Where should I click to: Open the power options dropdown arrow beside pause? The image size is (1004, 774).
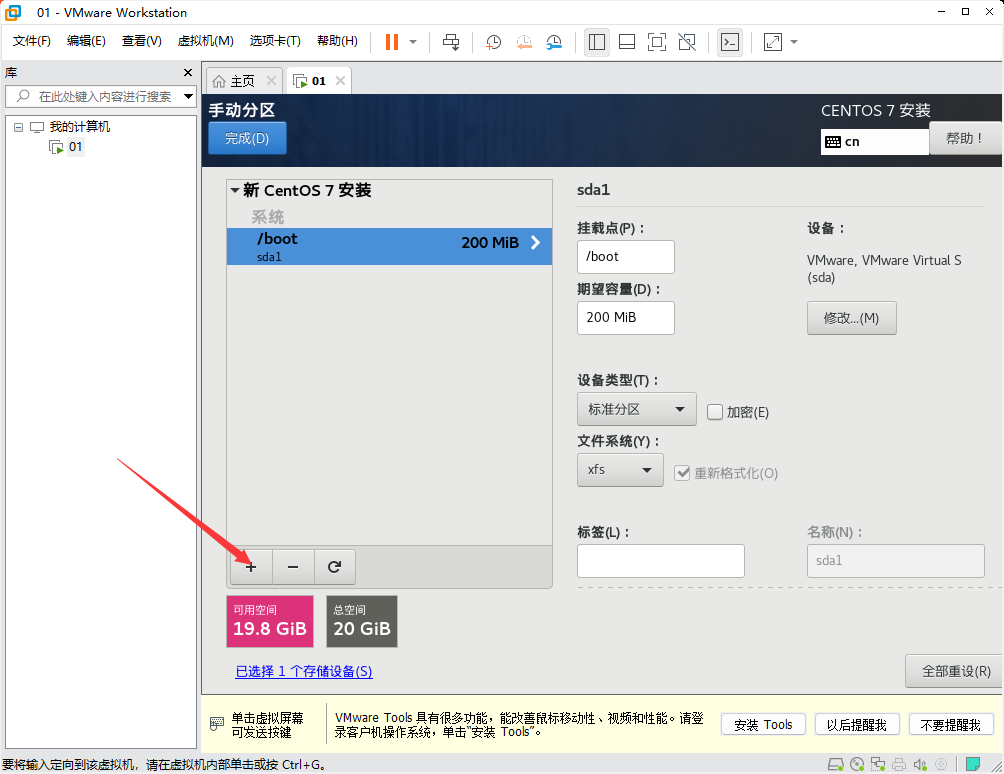[413, 42]
